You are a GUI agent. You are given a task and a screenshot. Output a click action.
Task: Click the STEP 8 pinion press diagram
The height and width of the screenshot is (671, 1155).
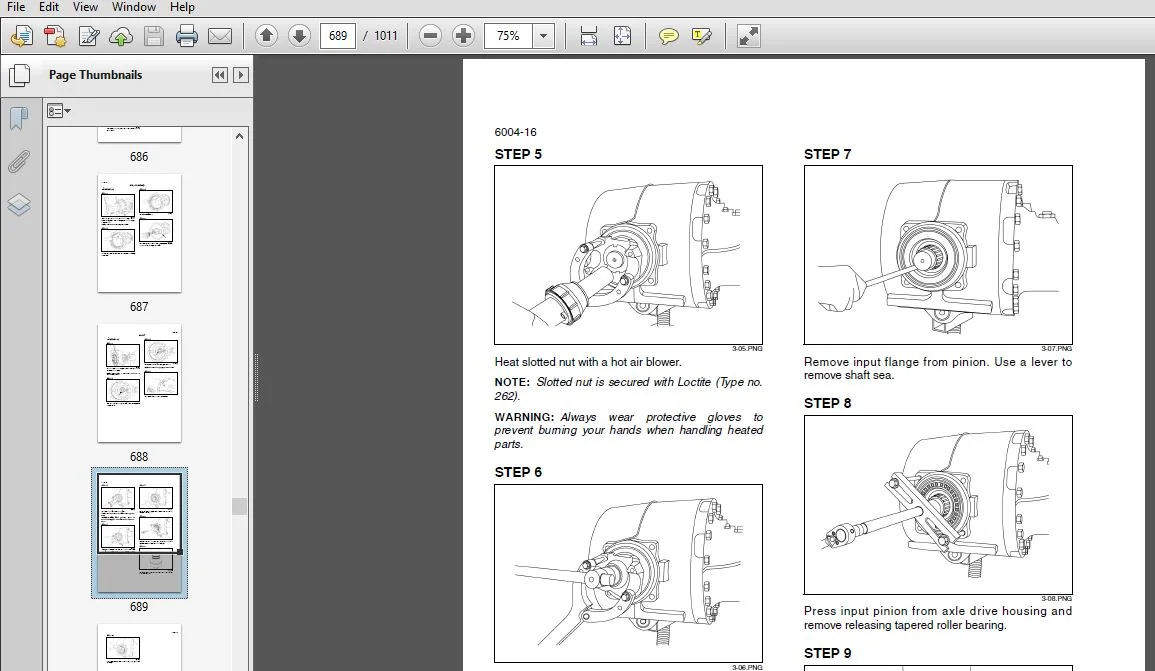(938, 505)
